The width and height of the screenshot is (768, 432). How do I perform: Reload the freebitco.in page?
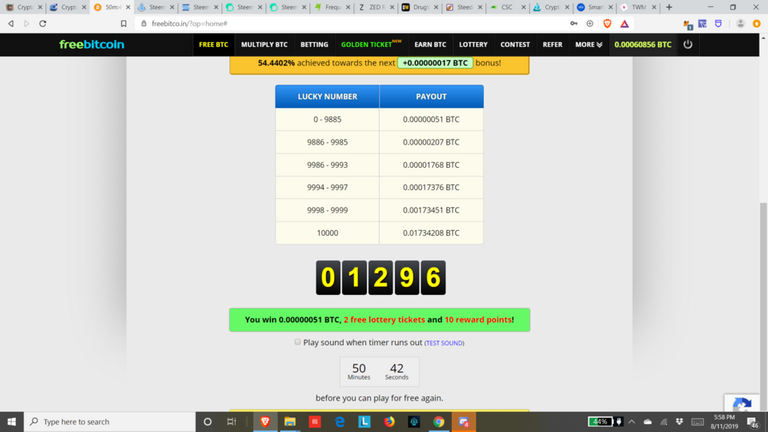tap(43, 24)
